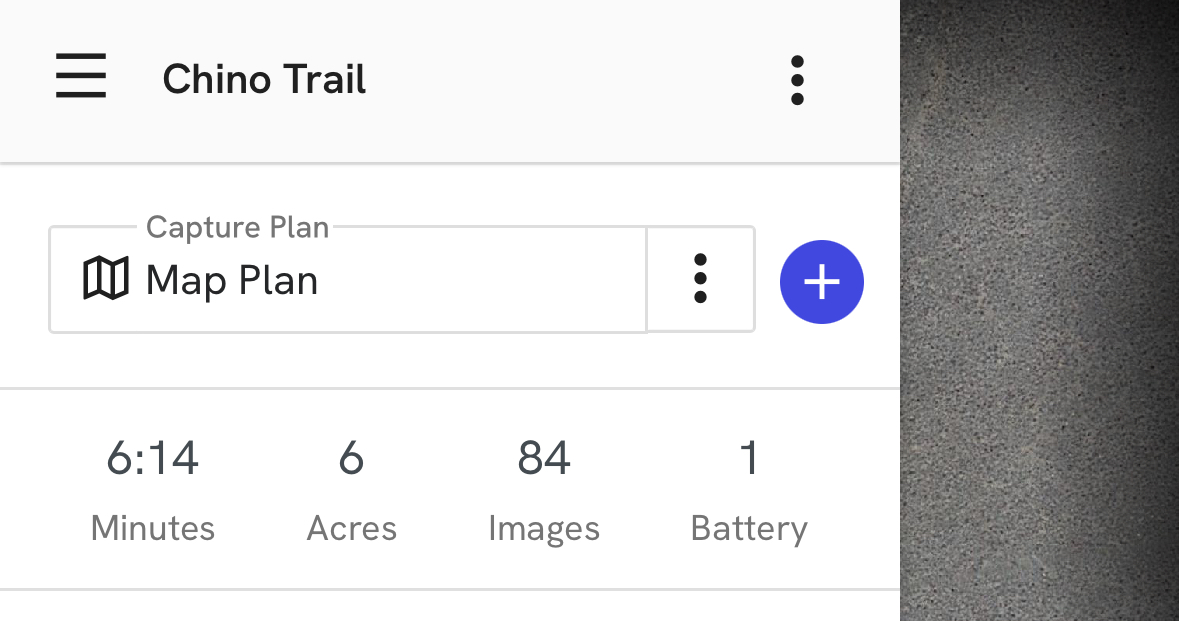Open Map Plan options three-dot menu
The image size is (1179, 621).
[700, 279]
